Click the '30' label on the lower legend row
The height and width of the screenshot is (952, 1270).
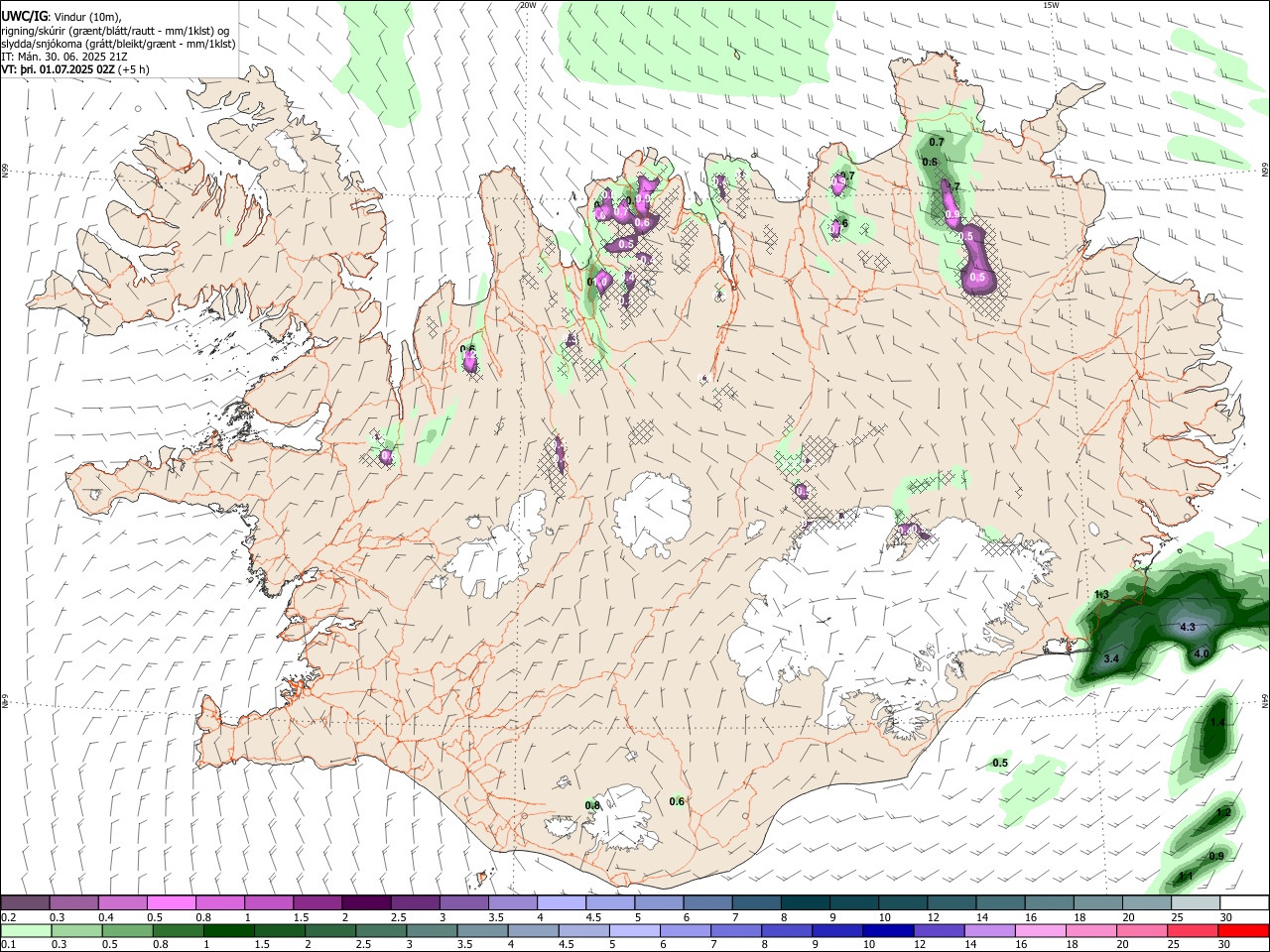(x=1223, y=944)
